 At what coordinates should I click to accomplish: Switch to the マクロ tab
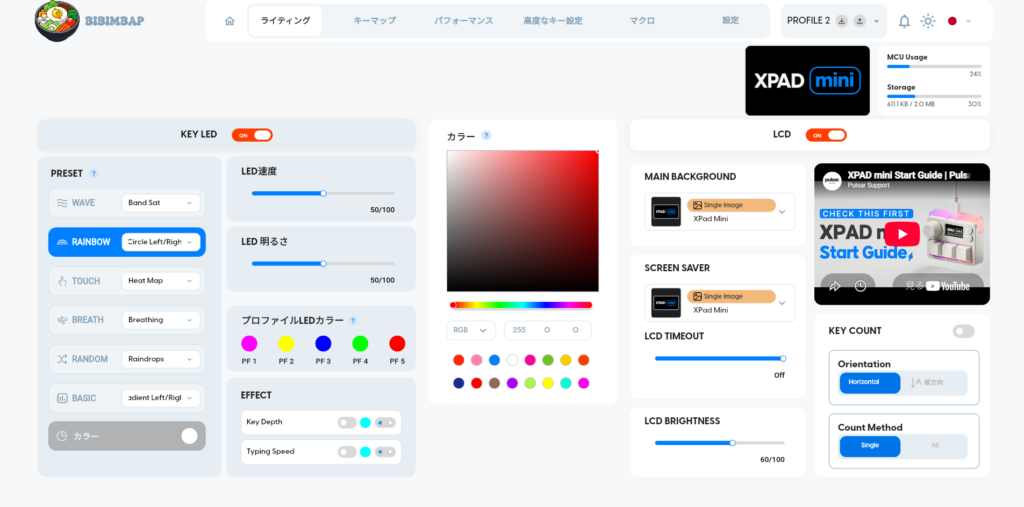pos(642,21)
